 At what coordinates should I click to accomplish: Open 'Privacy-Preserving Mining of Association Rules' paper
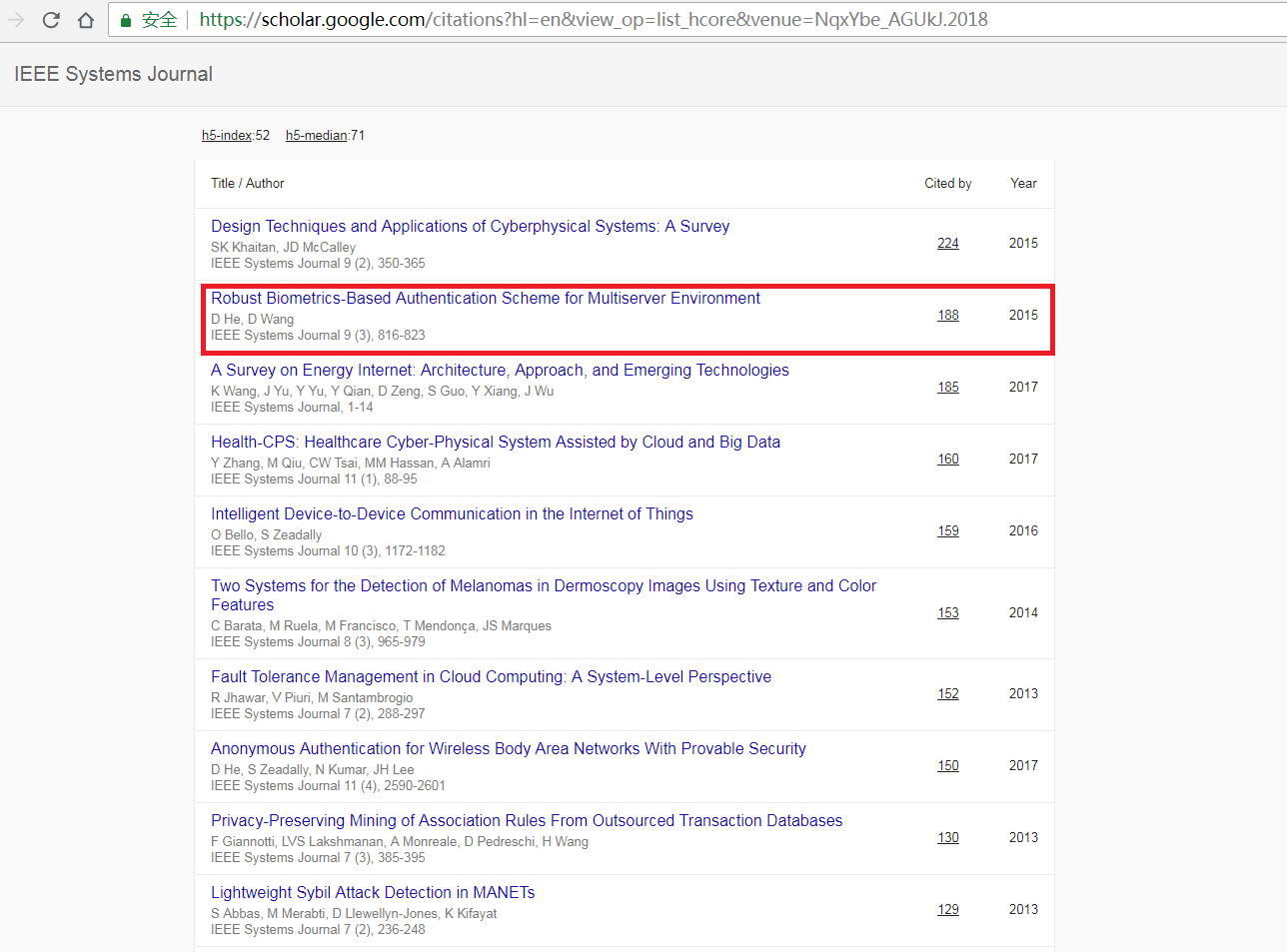click(527, 821)
